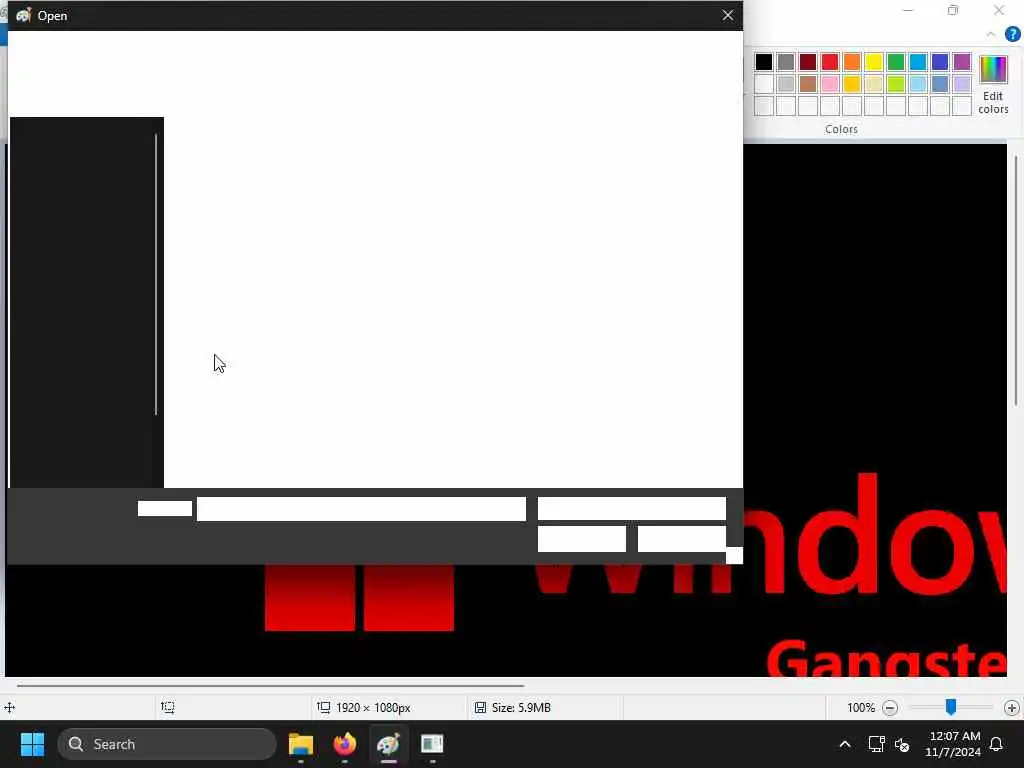Select the white color swatch
1024x768 pixels.
click(763, 84)
